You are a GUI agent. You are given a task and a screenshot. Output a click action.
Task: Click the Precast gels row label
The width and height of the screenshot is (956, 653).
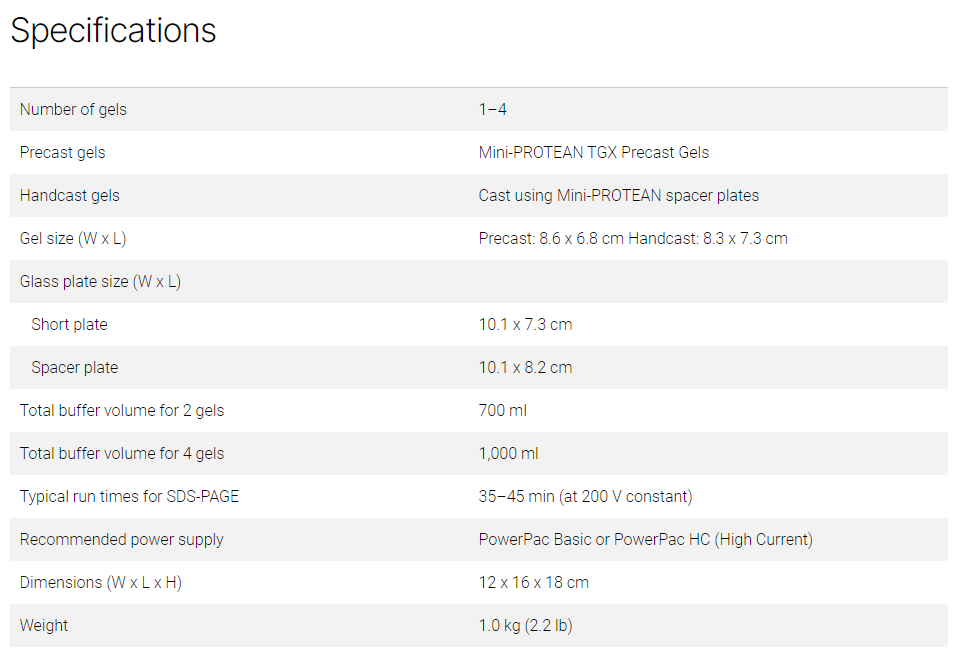pos(62,152)
